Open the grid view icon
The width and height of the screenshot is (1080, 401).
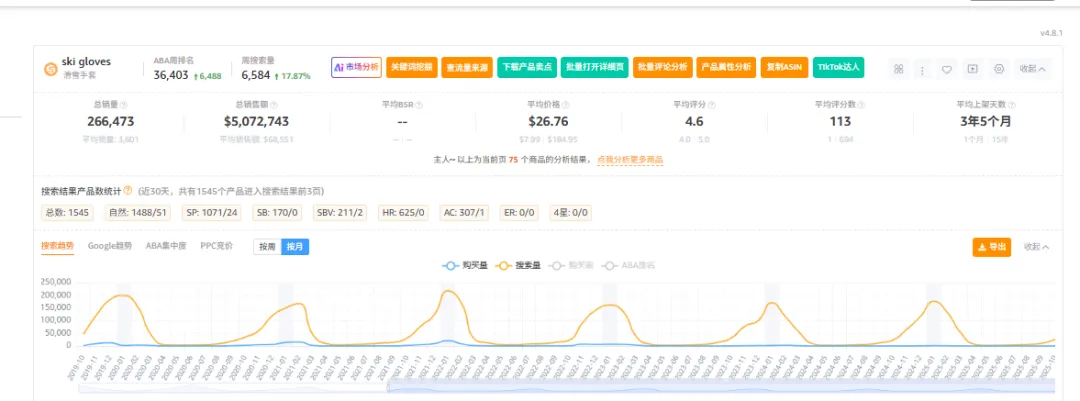[898, 69]
